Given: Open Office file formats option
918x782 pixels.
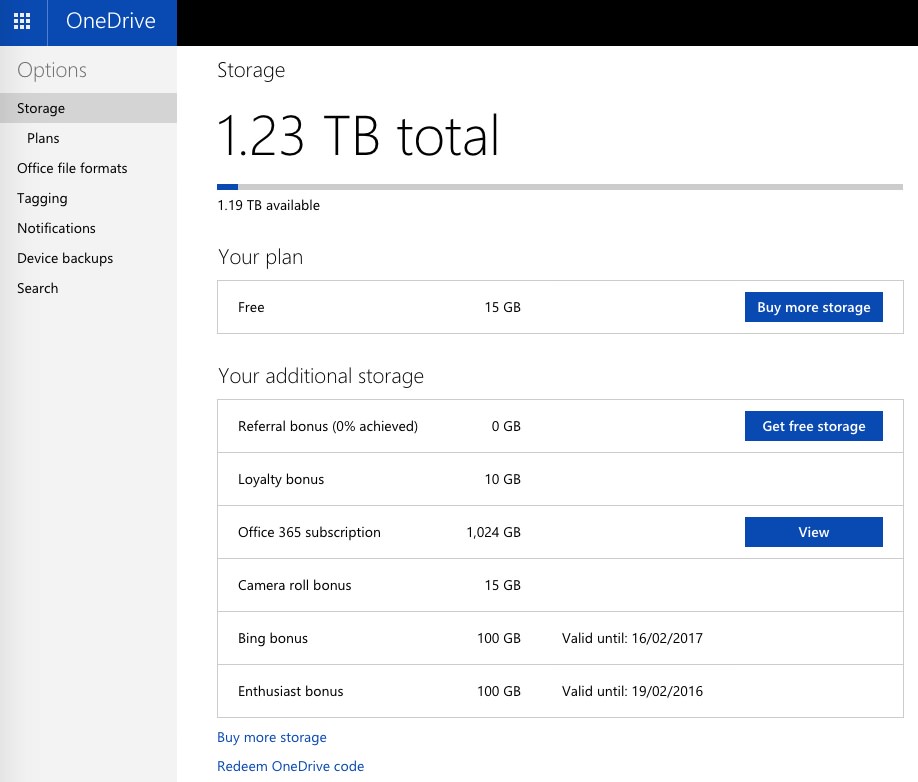Looking at the screenshot, I should pyautogui.click(x=72, y=168).
